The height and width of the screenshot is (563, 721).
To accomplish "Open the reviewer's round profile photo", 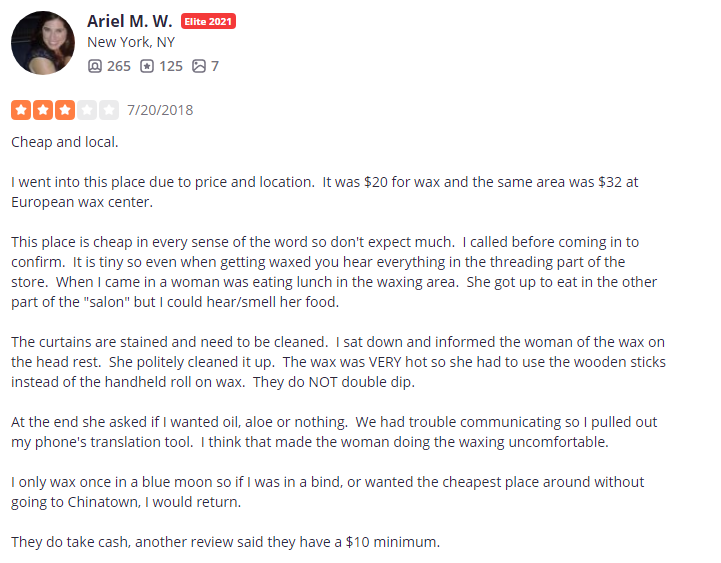I will [42, 43].
